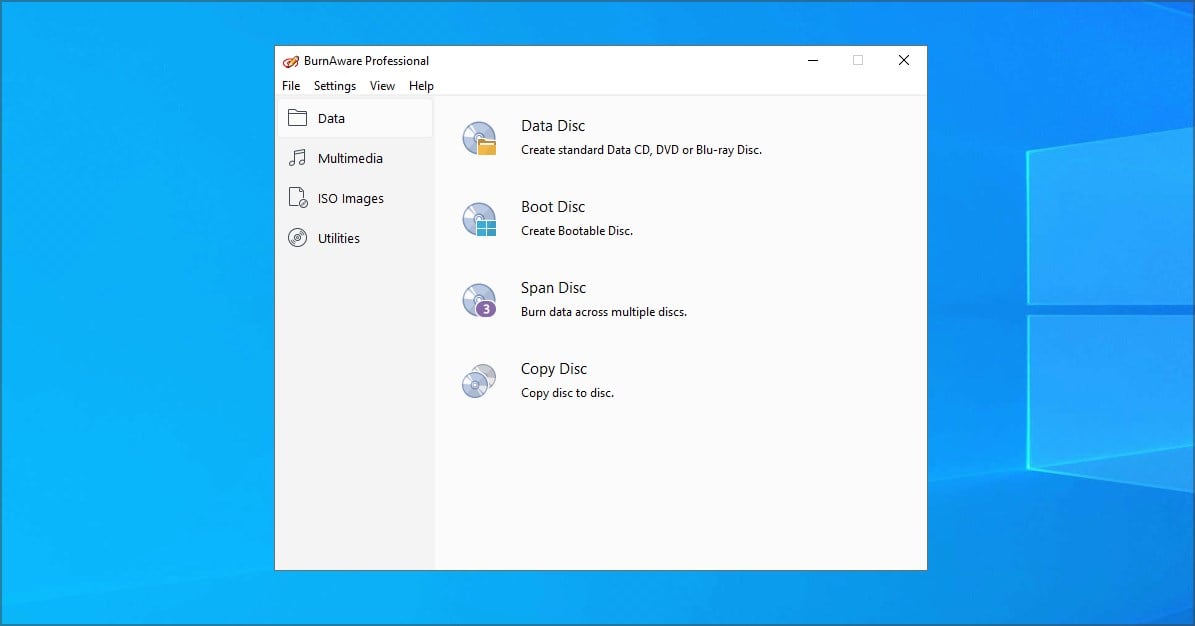Click the BurnAware logo icon in title bar

290,61
